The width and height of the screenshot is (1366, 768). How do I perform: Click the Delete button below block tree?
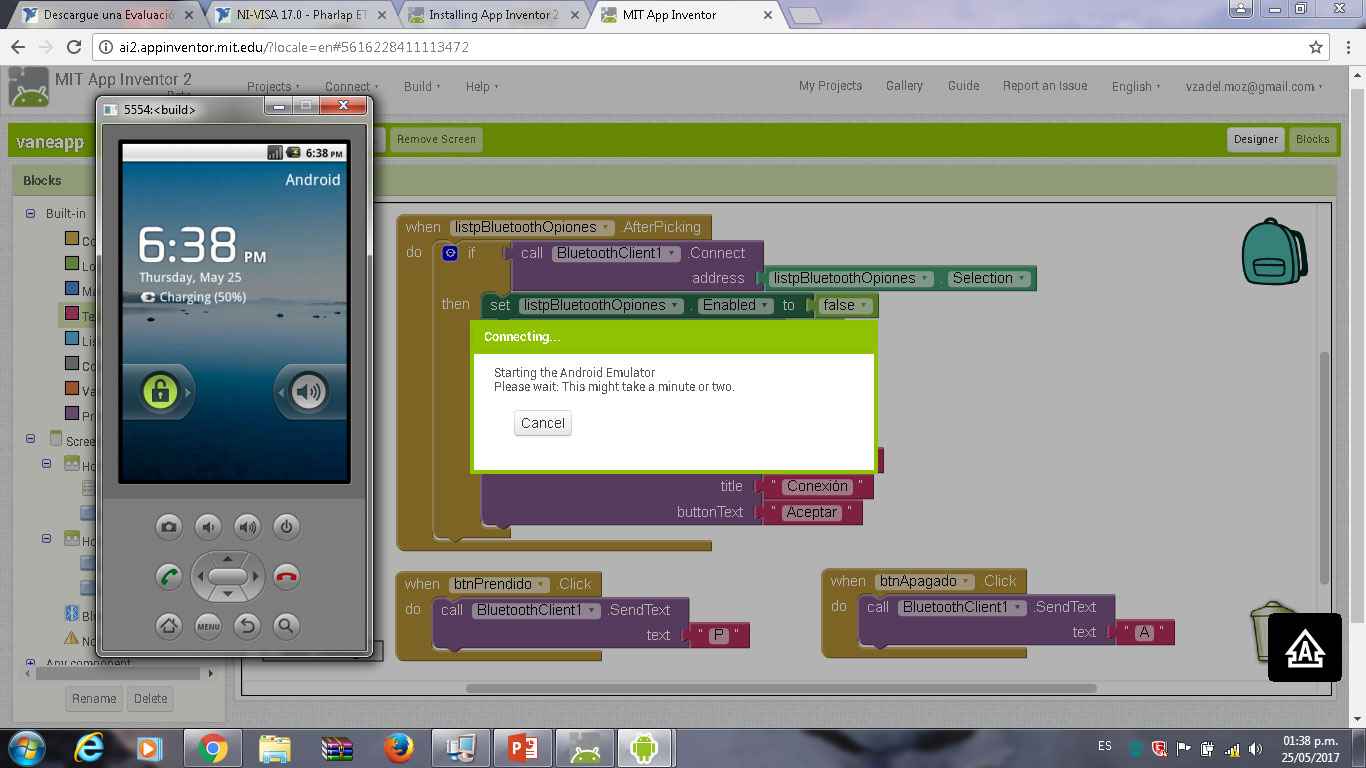[151, 698]
